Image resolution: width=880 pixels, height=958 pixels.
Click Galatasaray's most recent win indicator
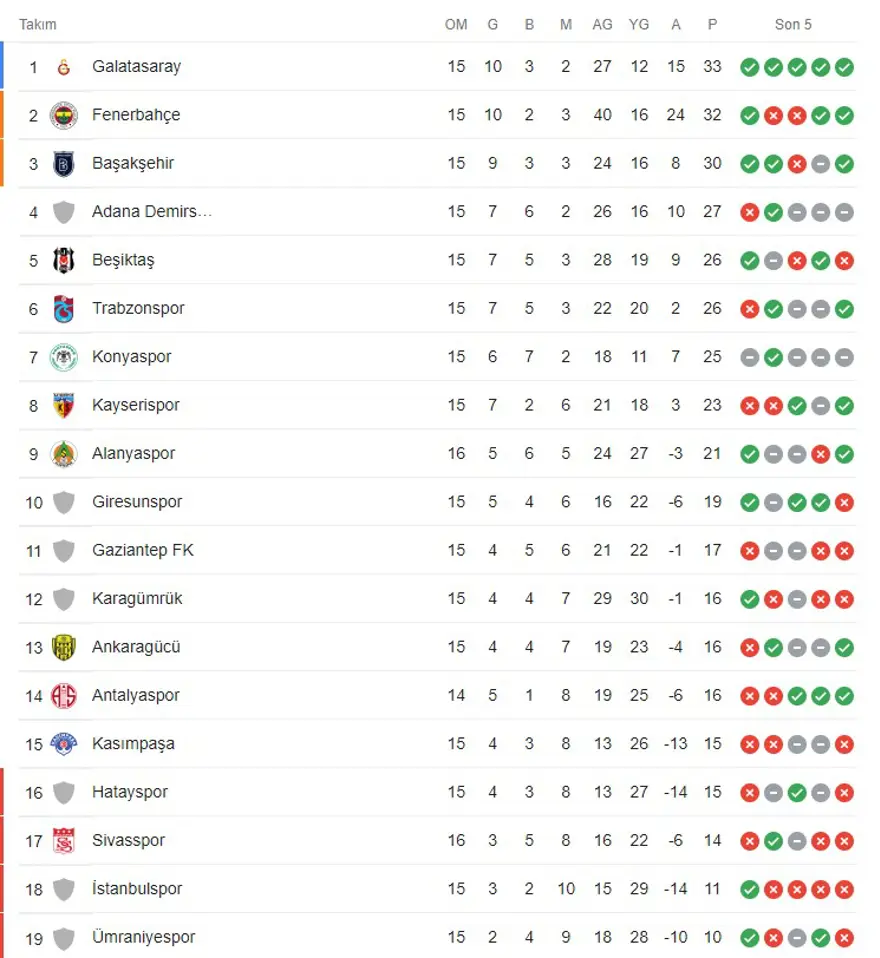[x=844, y=67]
